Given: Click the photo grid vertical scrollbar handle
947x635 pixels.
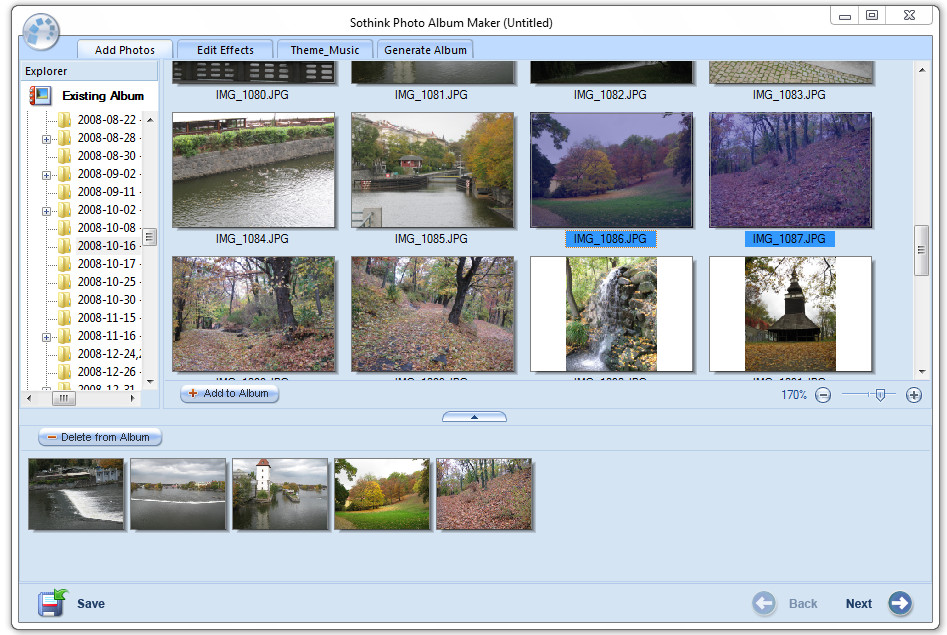Looking at the screenshot, I should tap(922, 250).
